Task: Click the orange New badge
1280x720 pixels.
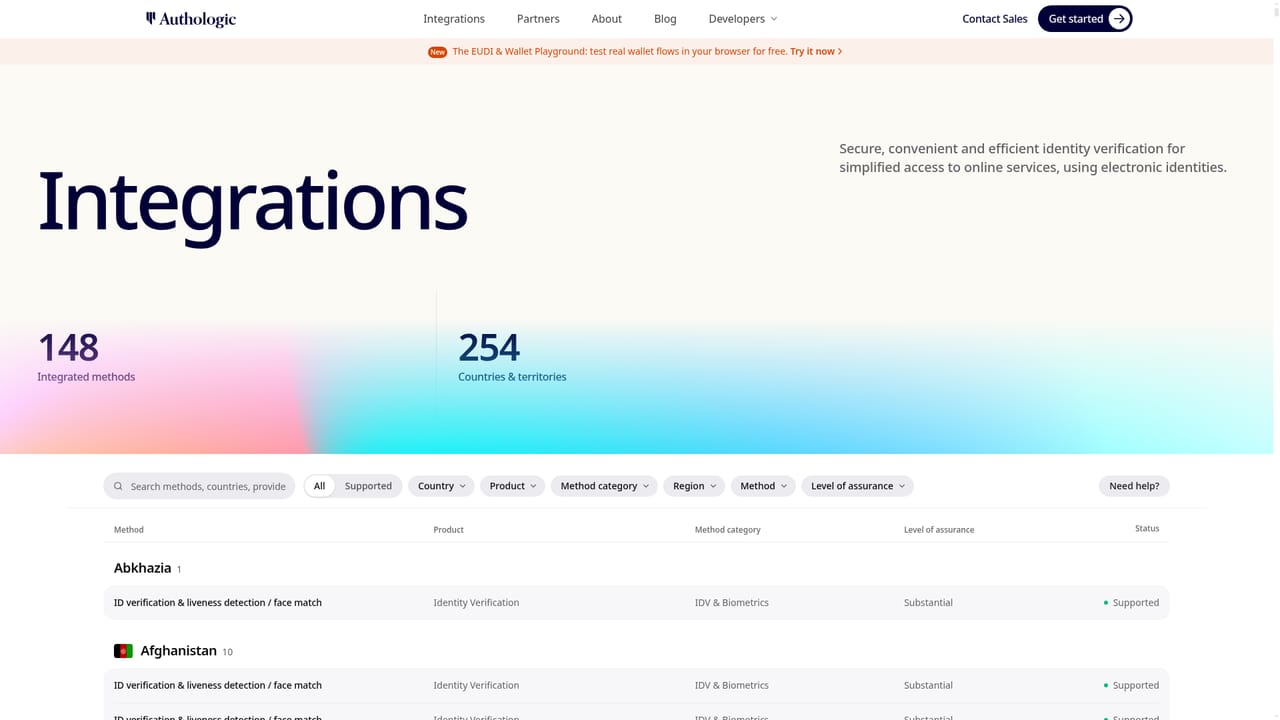Action: 437,52
